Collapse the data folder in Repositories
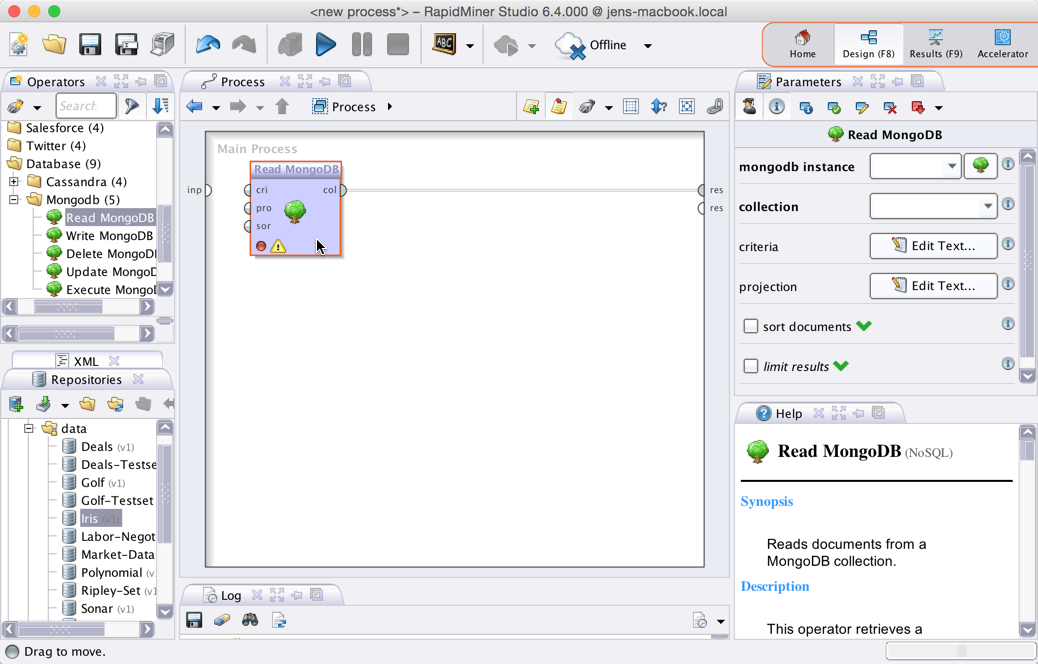Image resolution: width=1038 pixels, height=664 pixels. [x=29, y=428]
